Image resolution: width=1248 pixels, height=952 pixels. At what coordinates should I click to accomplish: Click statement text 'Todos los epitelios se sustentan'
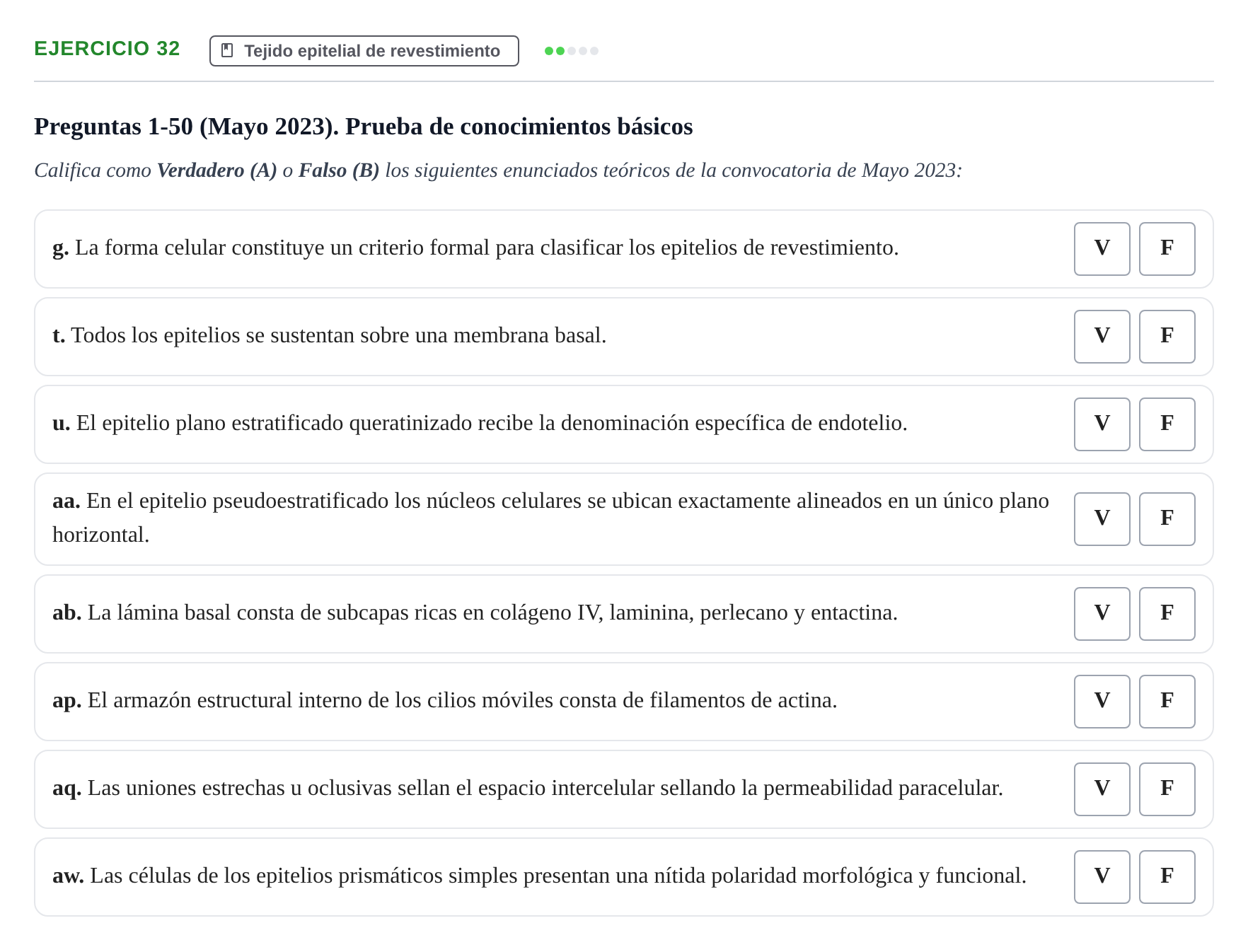[330, 336]
